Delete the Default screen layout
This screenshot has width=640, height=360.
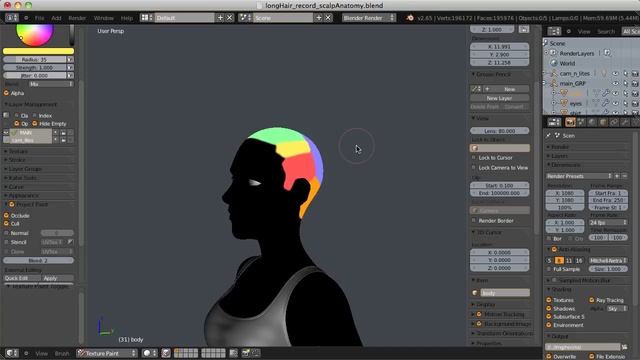pos(230,18)
